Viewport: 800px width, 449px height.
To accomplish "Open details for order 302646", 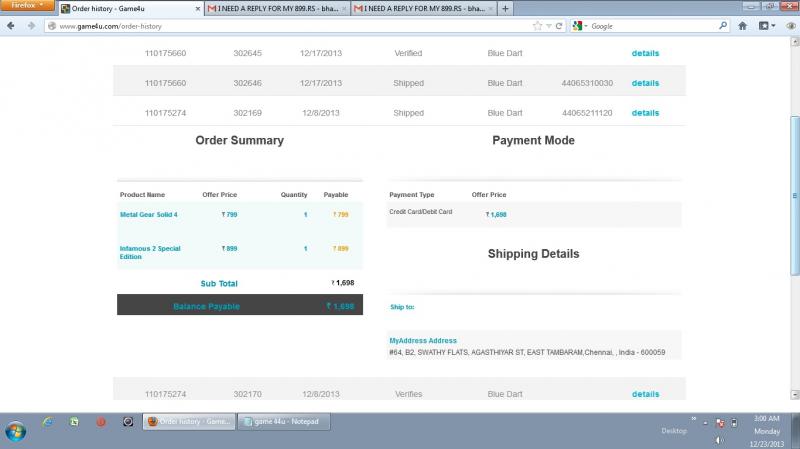I will pyautogui.click(x=645, y=83).
